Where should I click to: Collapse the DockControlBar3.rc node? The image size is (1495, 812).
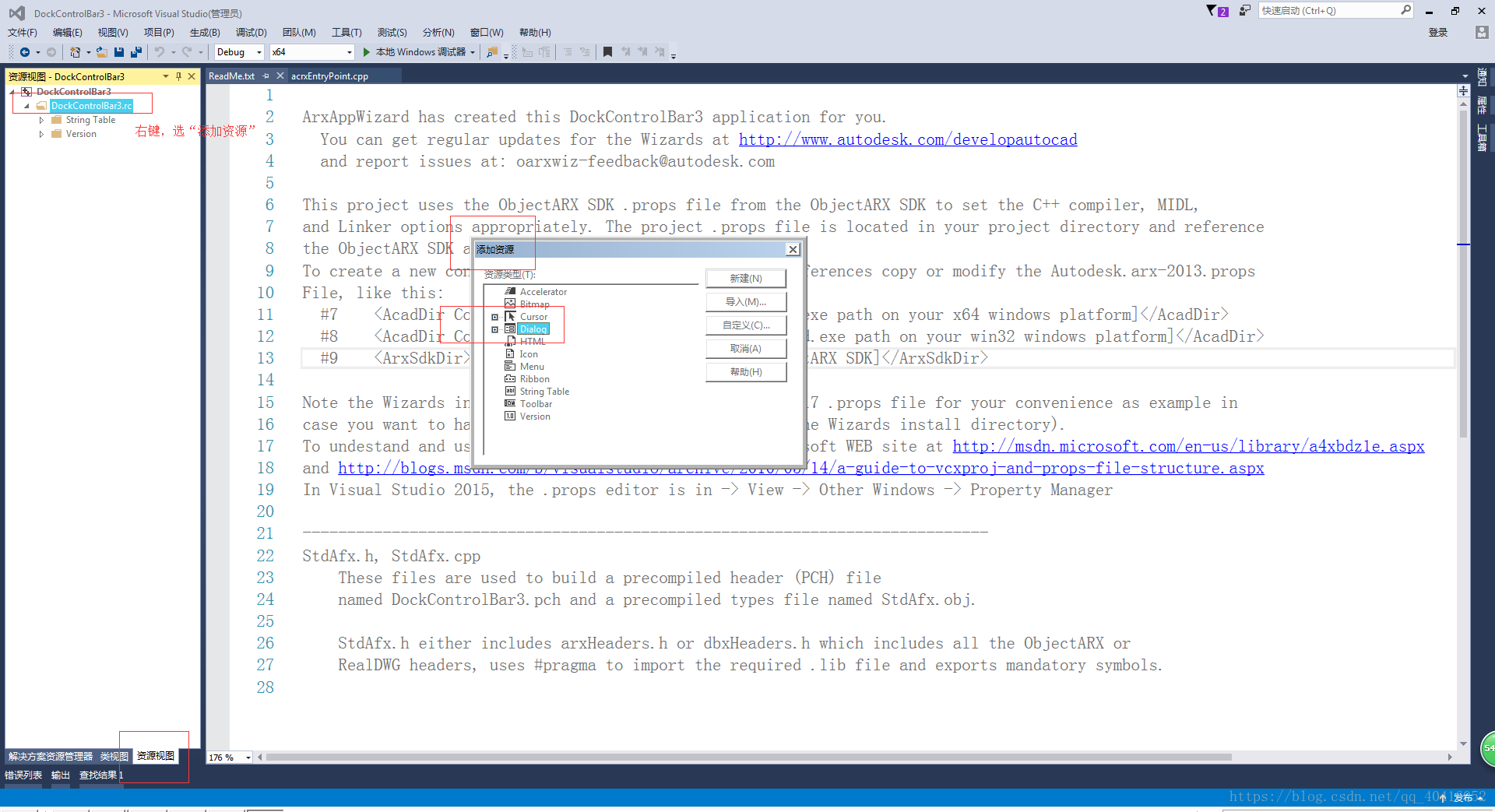coord(26,106)
